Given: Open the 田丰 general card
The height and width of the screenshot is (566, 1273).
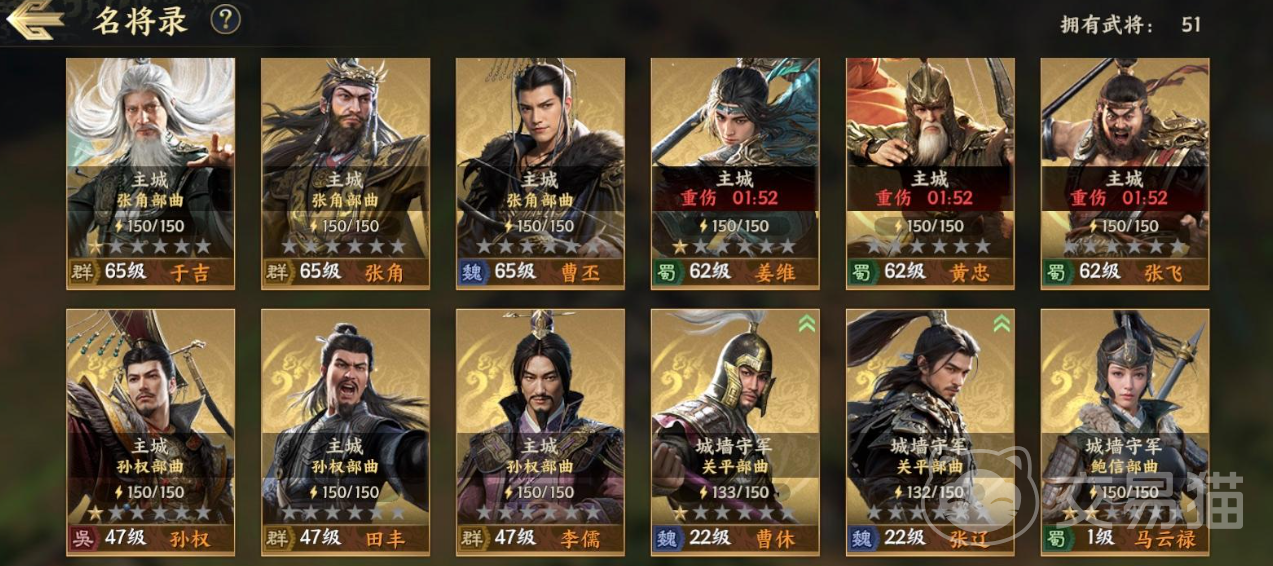Looking at the screenshot, I should point(345,431).
